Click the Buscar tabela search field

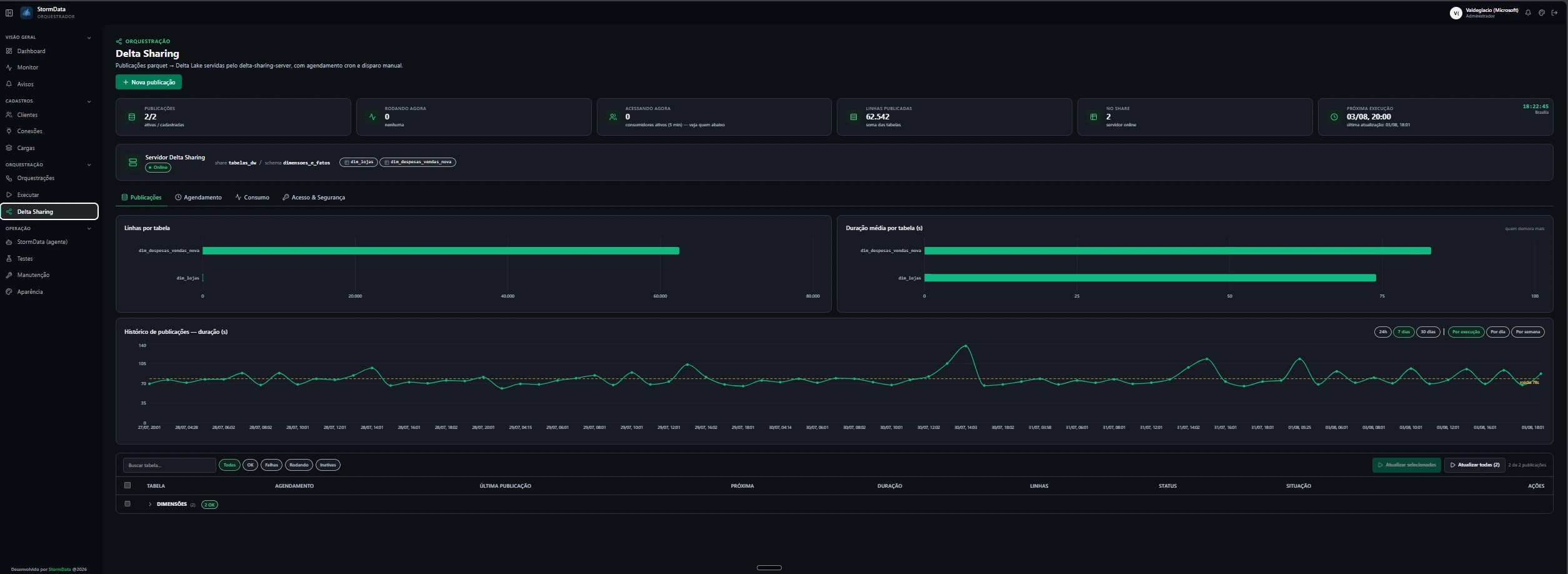point(169,465)
